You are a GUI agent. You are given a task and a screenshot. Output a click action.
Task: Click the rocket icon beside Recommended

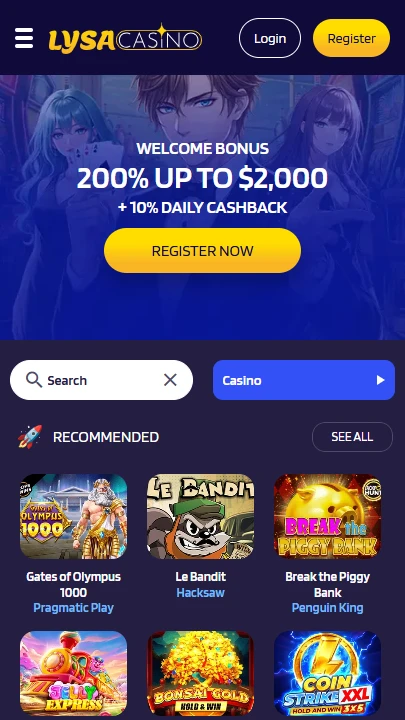30,437
